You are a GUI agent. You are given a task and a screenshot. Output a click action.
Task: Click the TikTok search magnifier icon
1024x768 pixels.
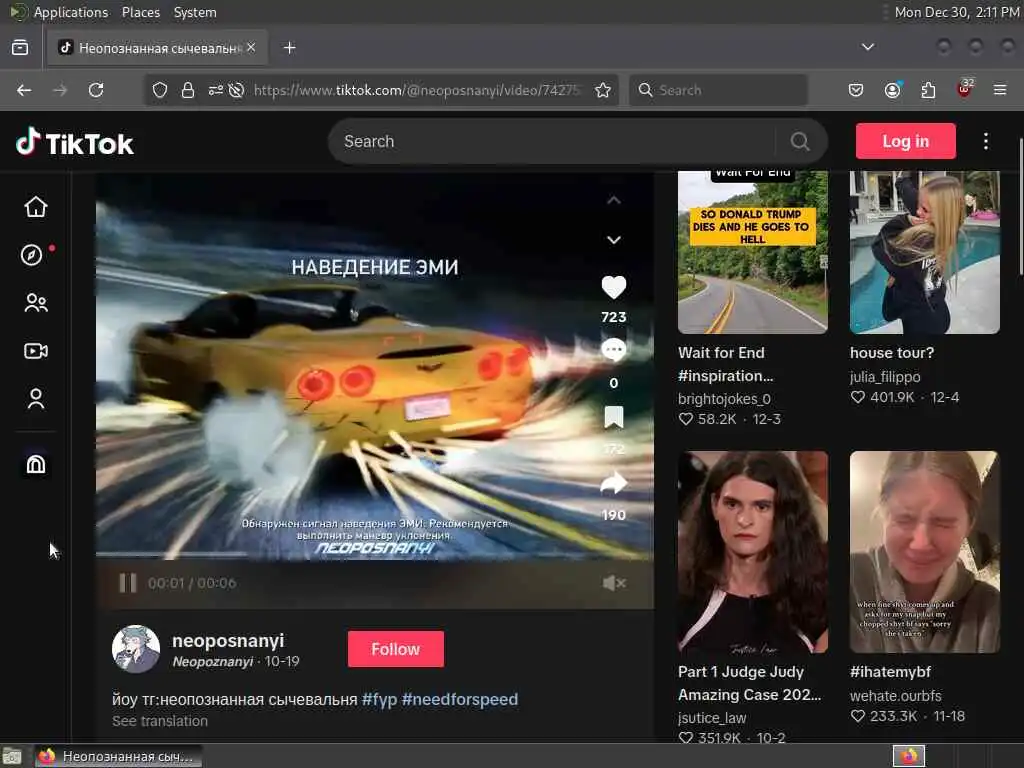pos(800,141)
